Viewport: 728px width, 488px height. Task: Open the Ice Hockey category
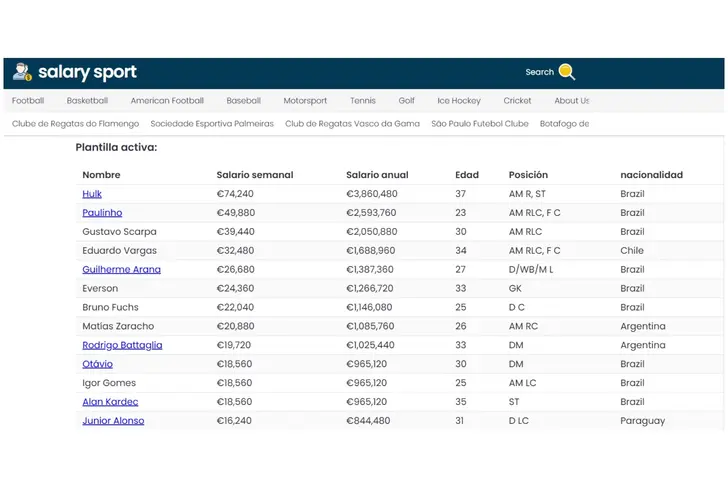click(x=459, y=101)
